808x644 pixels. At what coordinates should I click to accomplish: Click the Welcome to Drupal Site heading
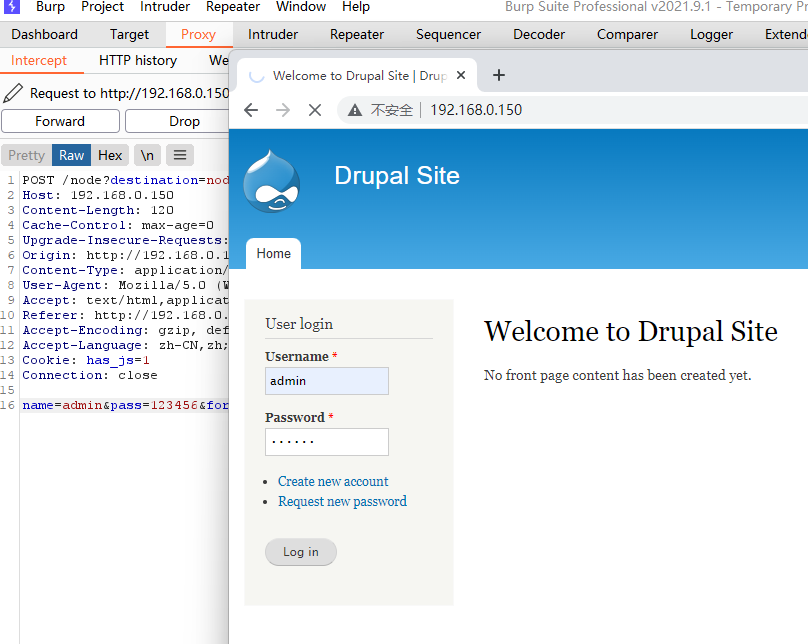tap(631, 331)
